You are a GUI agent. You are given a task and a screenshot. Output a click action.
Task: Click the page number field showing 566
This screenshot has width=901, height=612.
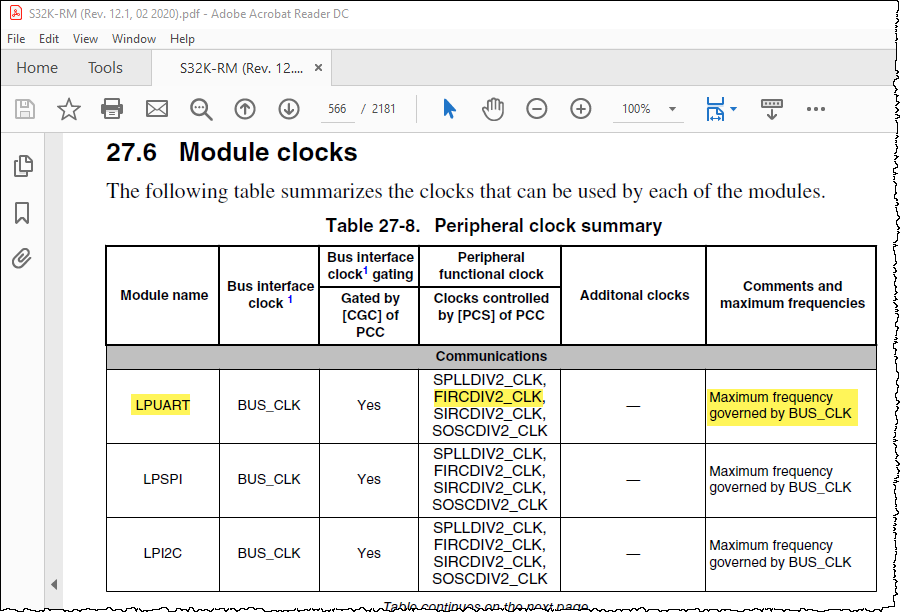(337, 109)
